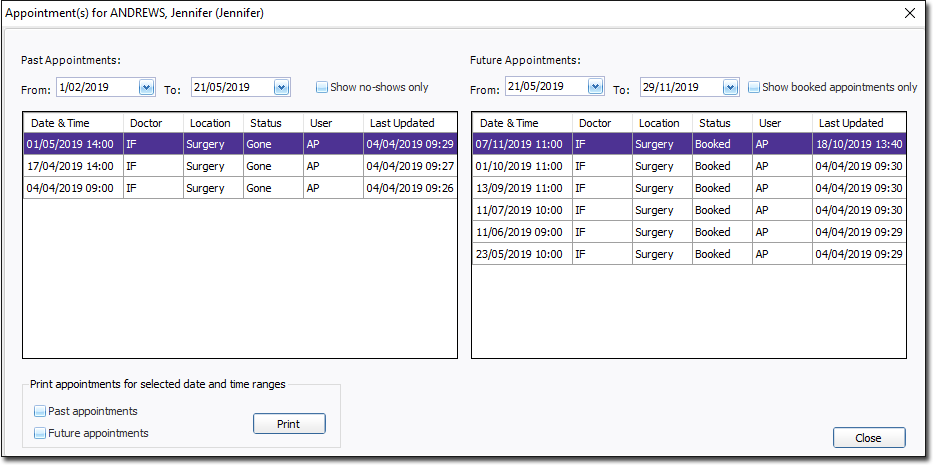Sort past appointments by Date & Time header

click(x=72, y=123)
